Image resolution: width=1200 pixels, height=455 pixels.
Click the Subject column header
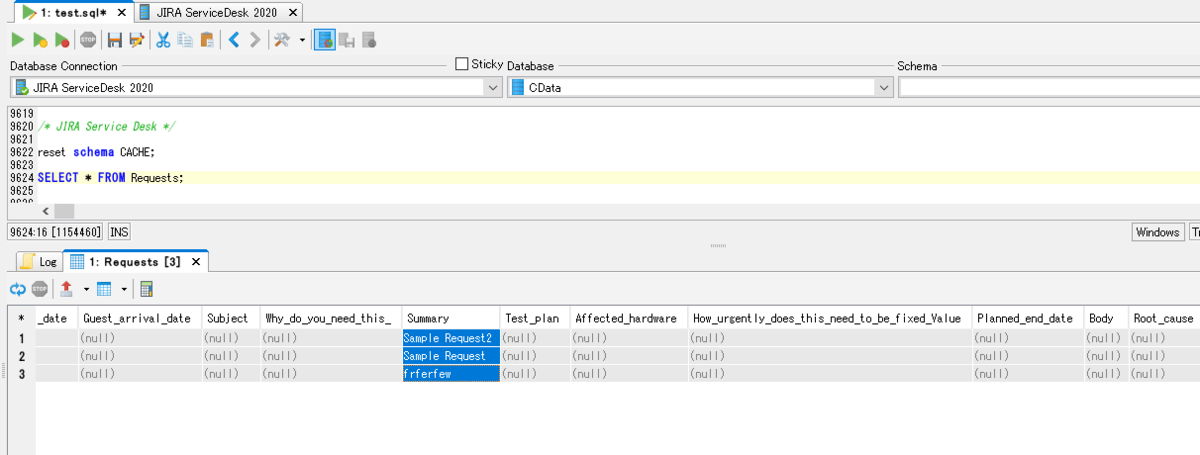coord(231,318)
